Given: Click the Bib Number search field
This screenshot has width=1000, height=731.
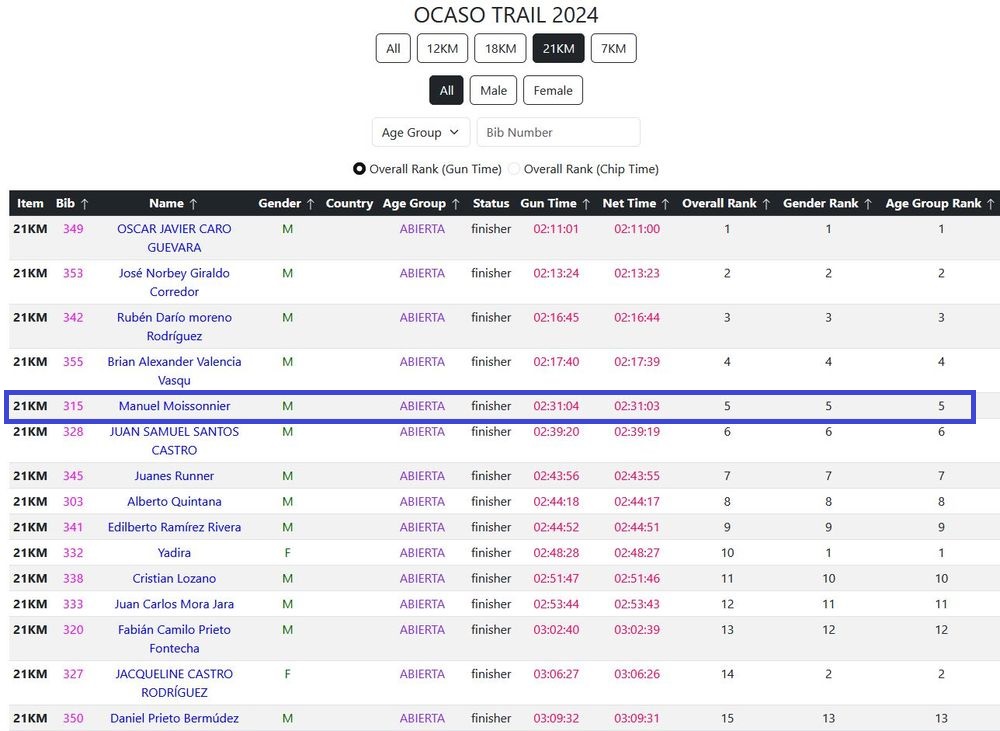Looking at the screenshot, I should coord(558,132).
